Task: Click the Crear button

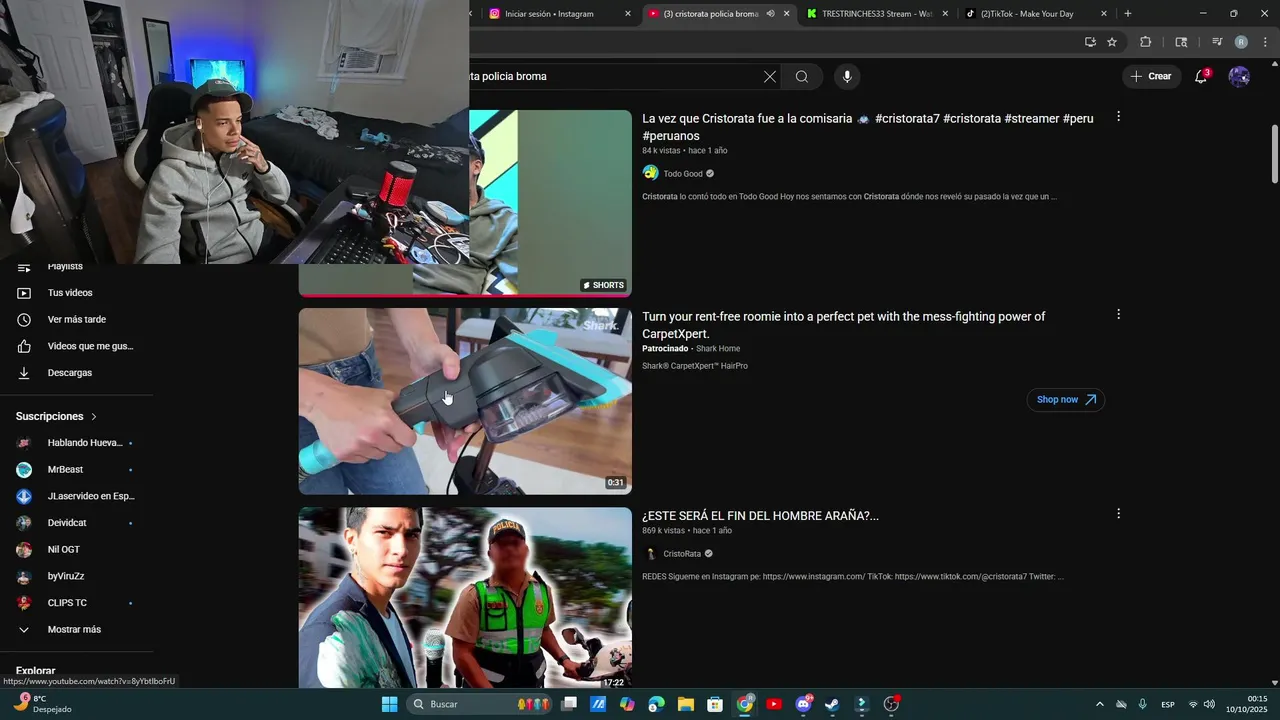Action: pyautogui.click(x=1151, y=76)
